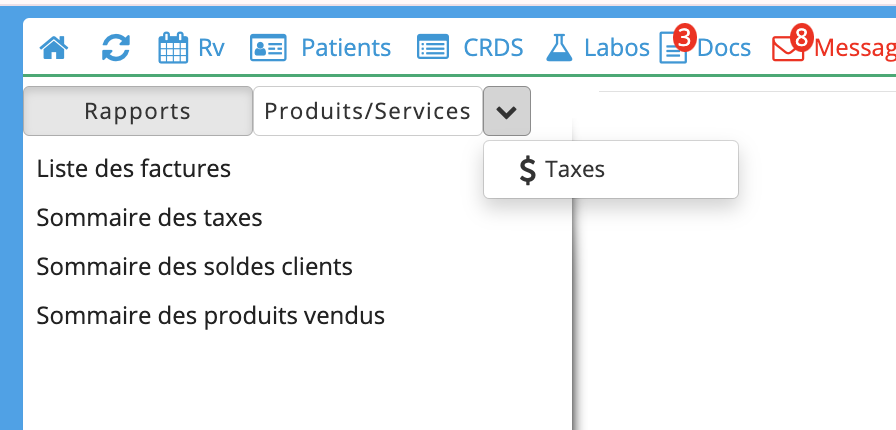Open the Rv calendar icon

[173, 47]
